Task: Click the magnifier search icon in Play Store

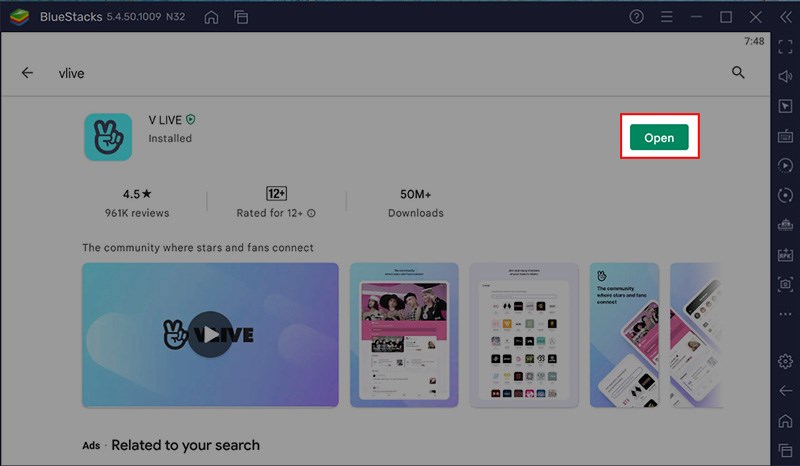Action: click(738, 72)
